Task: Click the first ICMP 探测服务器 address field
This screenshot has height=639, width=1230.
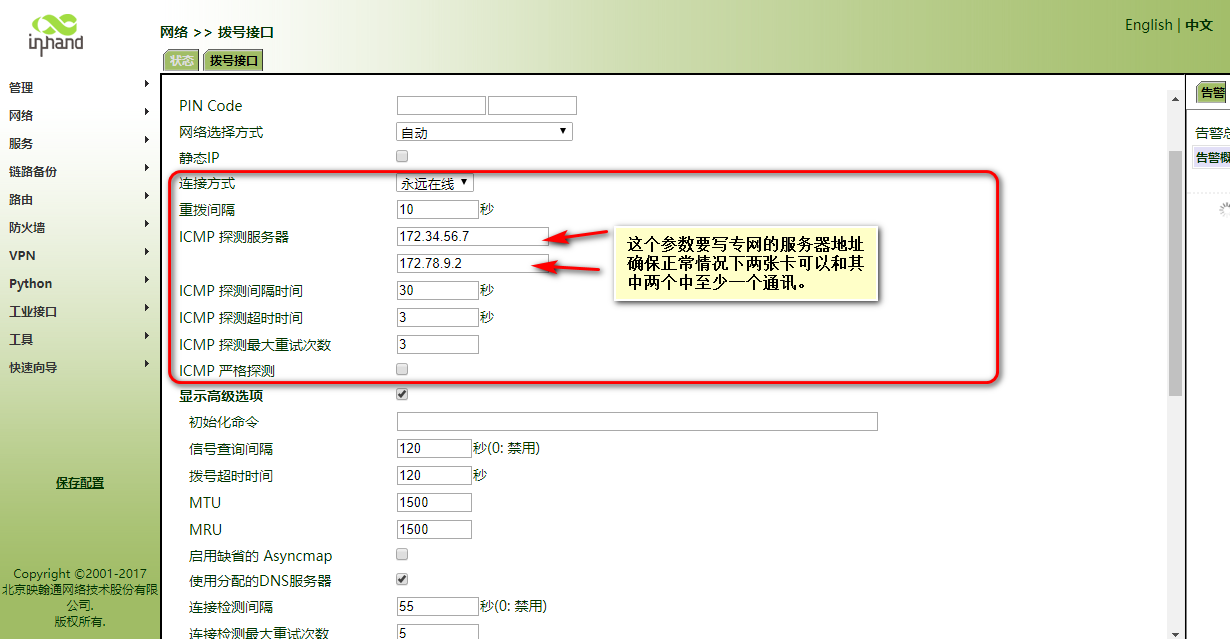Action: click(472, 236)
